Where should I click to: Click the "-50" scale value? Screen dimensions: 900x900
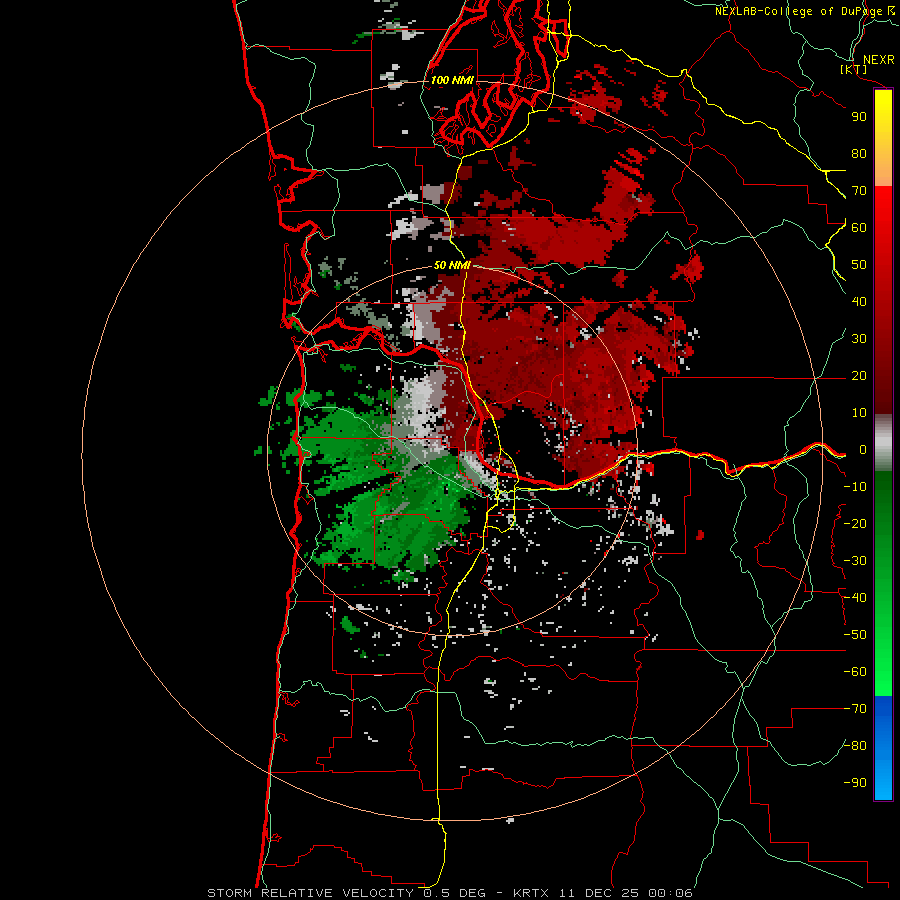point(855,635)
